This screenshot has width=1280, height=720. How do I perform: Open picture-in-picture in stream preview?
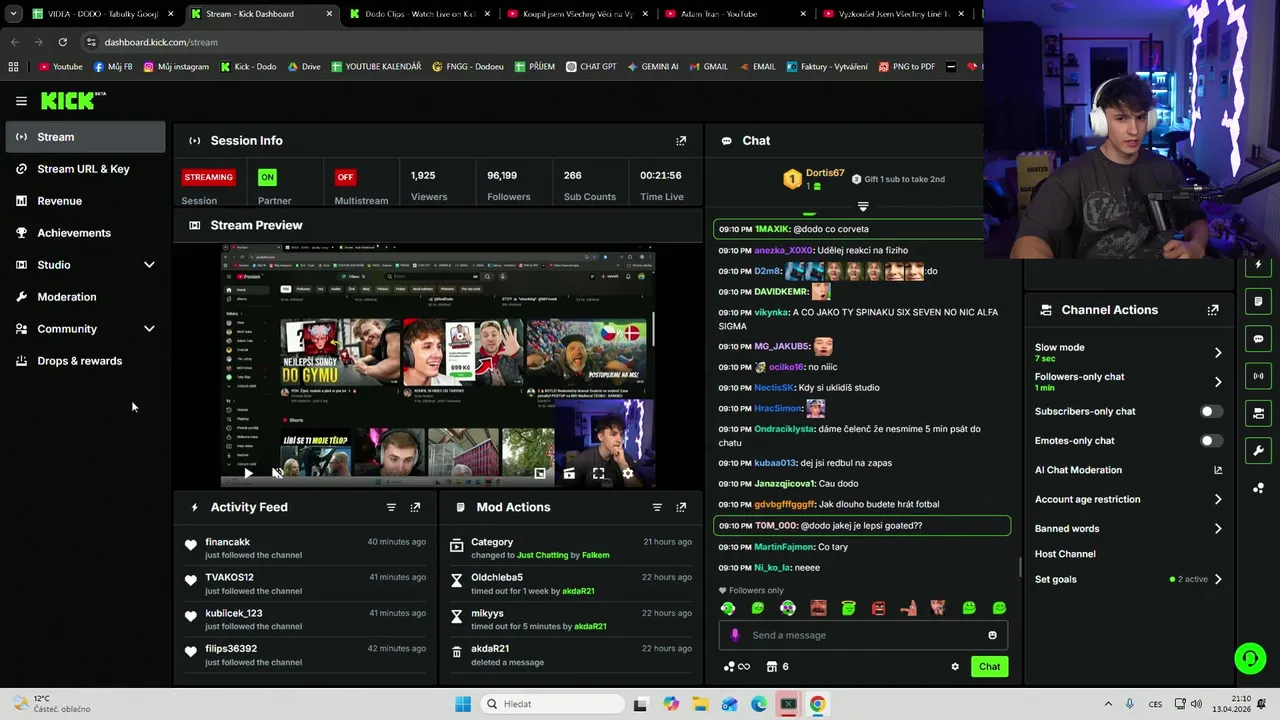[x=540, y=473]
